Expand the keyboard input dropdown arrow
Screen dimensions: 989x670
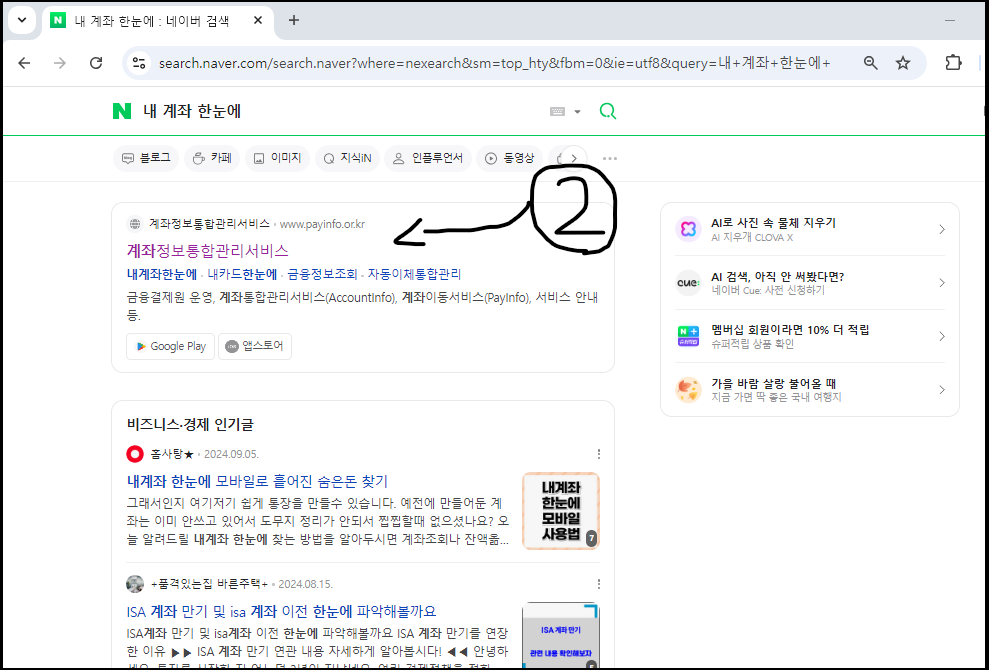[577, 112]
